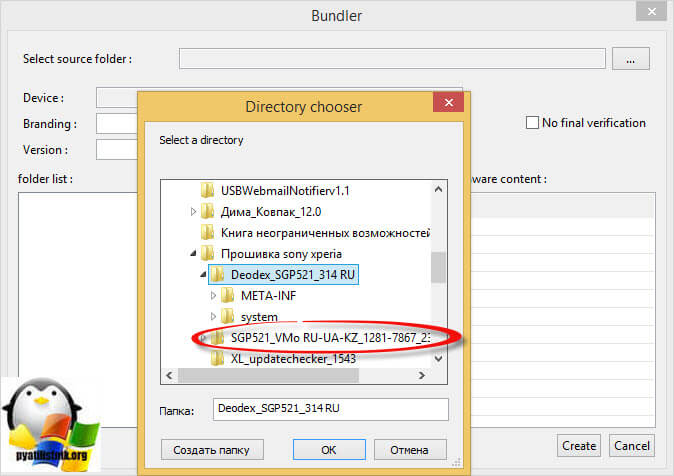Screen dimensions: 674x476
Task: Click the folder list box in Bundler
Action: pos(78,310)
